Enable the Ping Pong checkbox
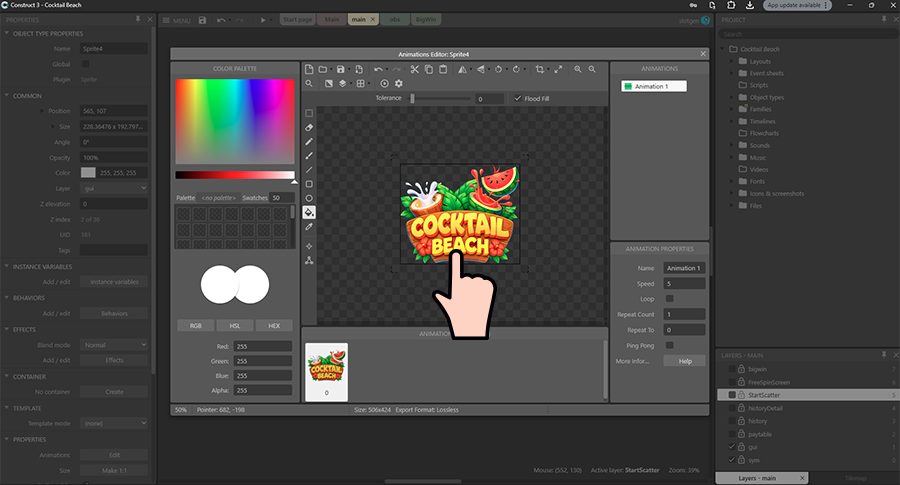The height and width of the screenshot is (485, 900). point(669,345)
